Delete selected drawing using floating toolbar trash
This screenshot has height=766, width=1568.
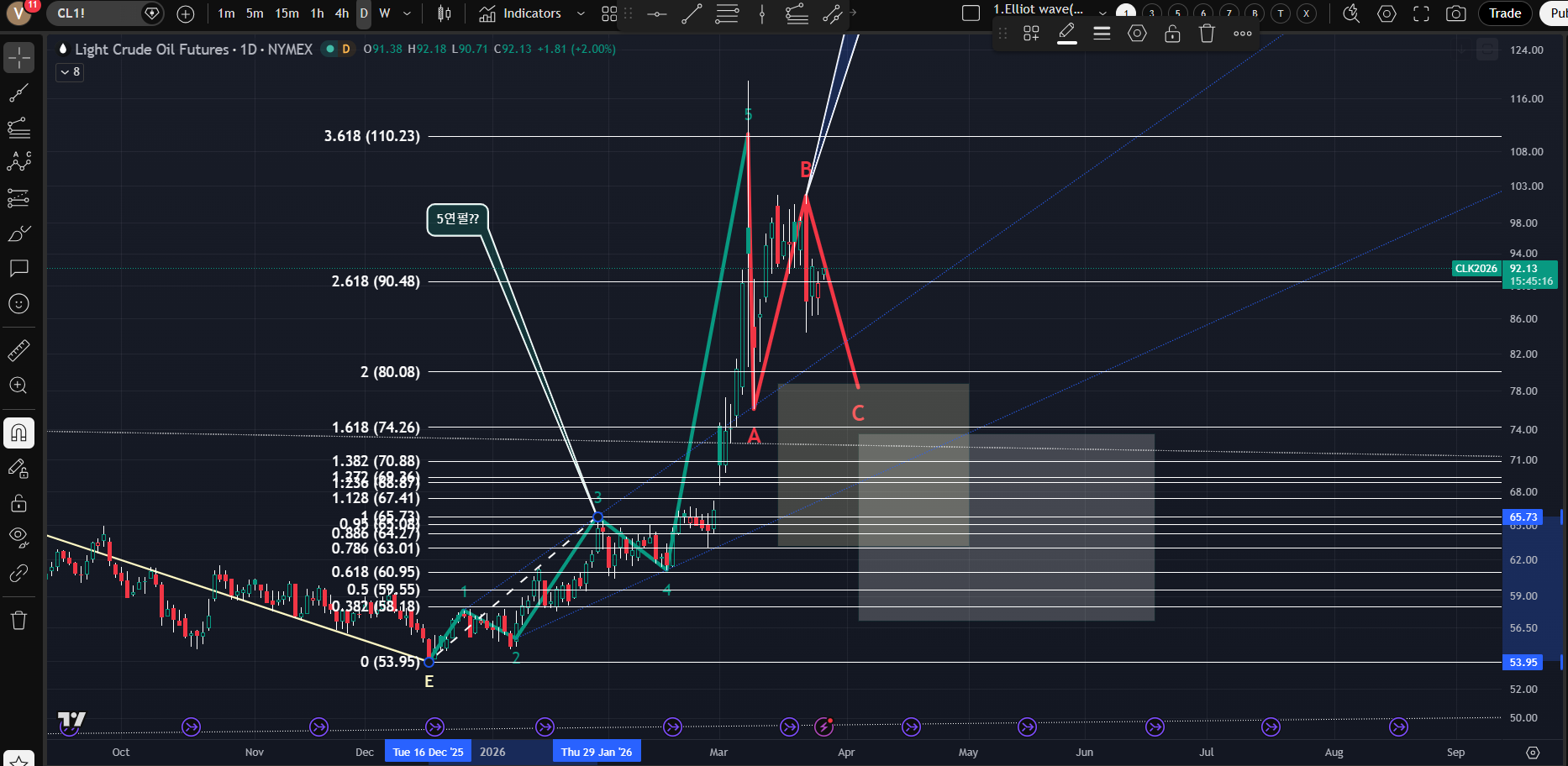point(1207,34)
